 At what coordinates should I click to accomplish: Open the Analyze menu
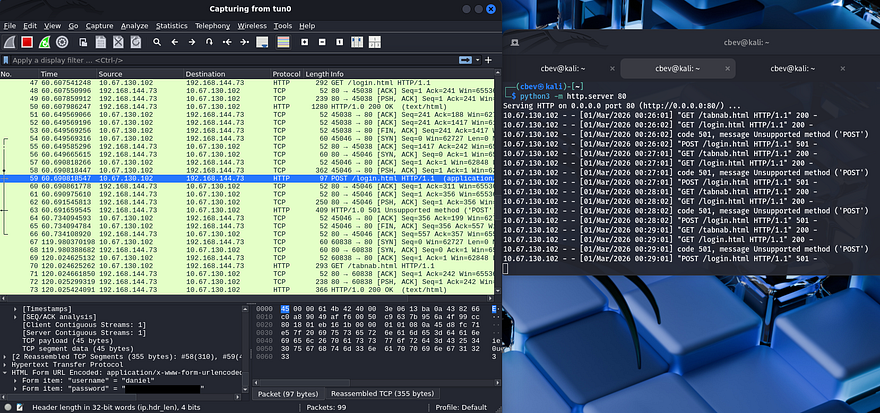(x=135, y=25)
